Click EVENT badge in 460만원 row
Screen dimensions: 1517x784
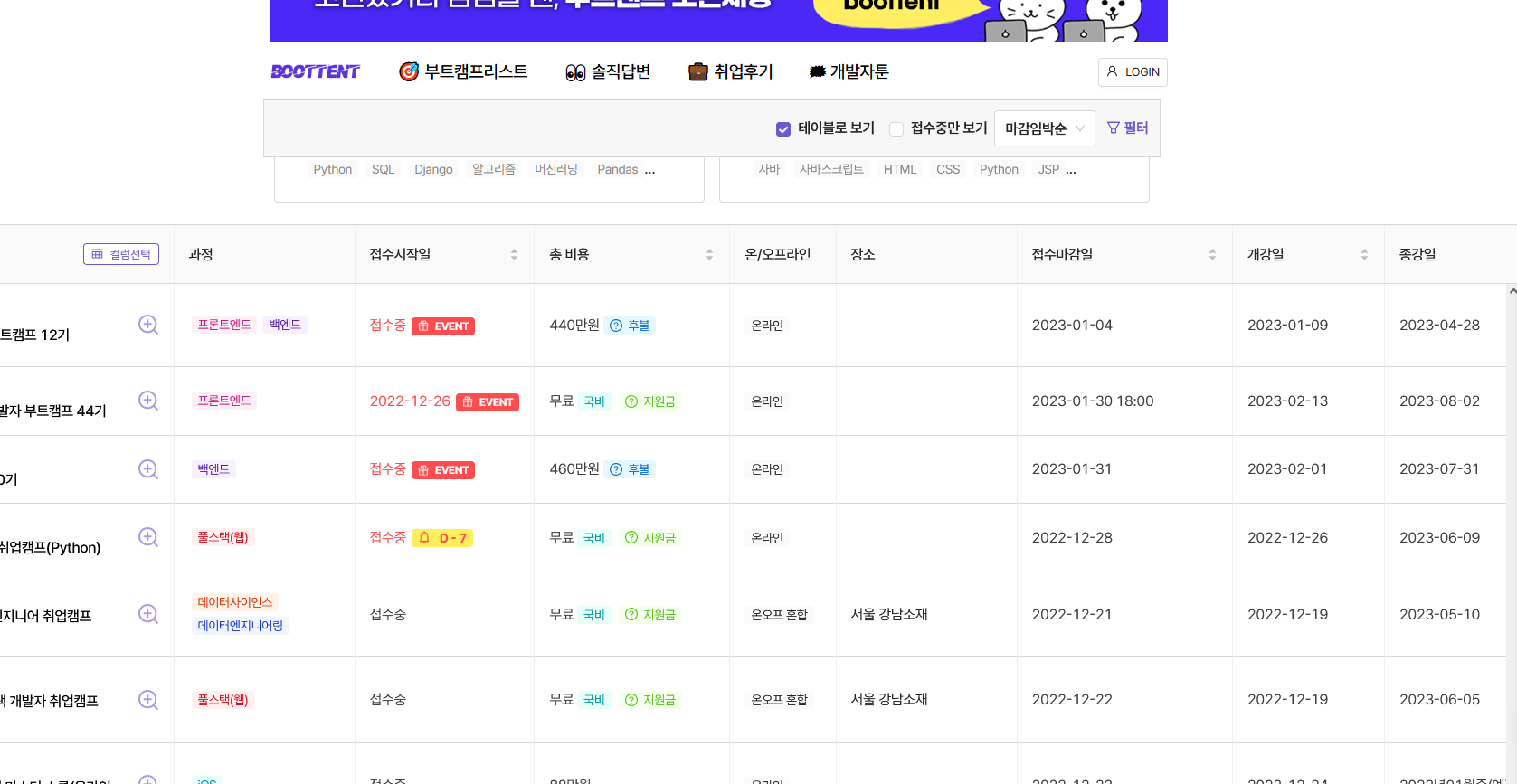point(443,470)
